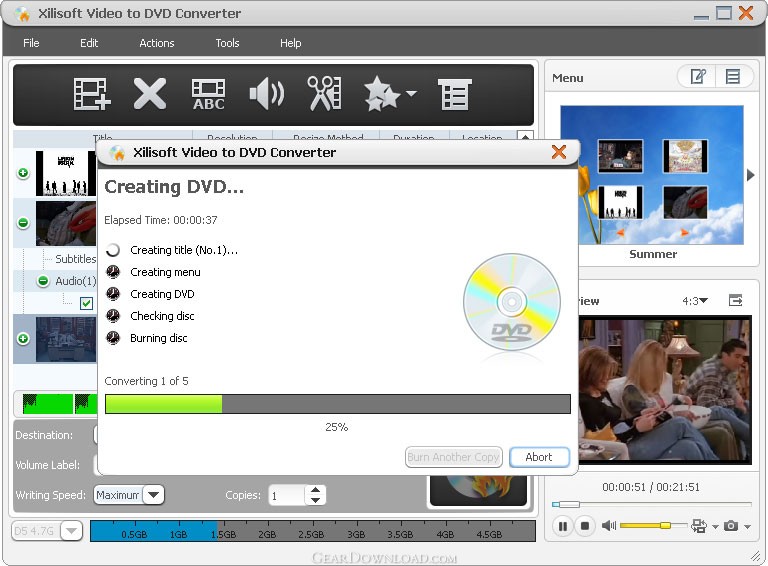Adjust the yellow volume slider
Viewport: 768px width, 566px height.
(x=652, y=525)
